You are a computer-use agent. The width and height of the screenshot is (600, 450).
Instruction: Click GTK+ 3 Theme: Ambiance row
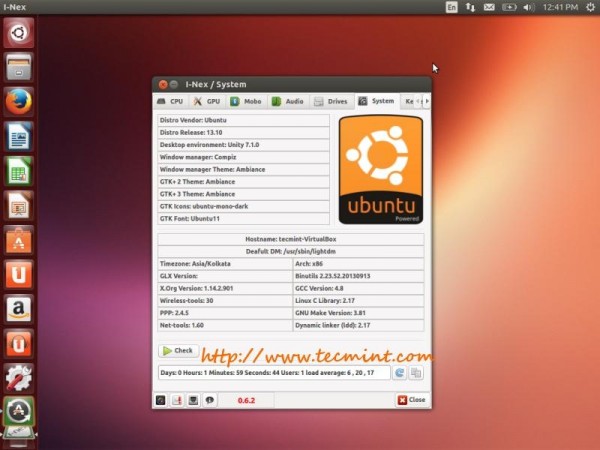click(243, 194)
